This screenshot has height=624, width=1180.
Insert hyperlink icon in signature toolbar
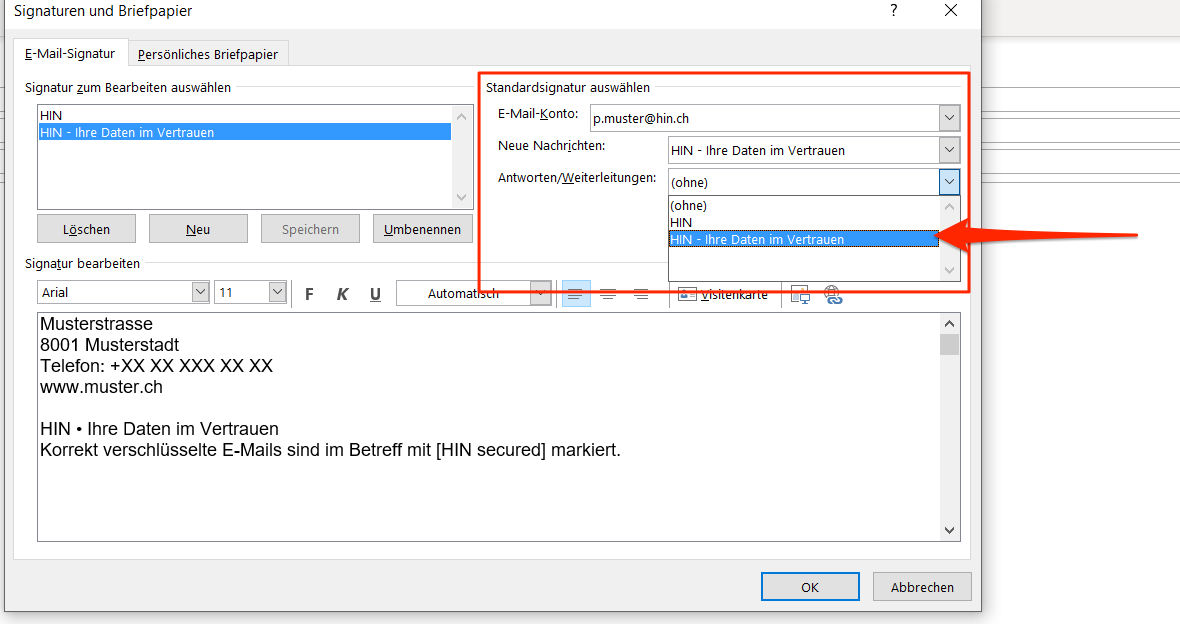833,294
